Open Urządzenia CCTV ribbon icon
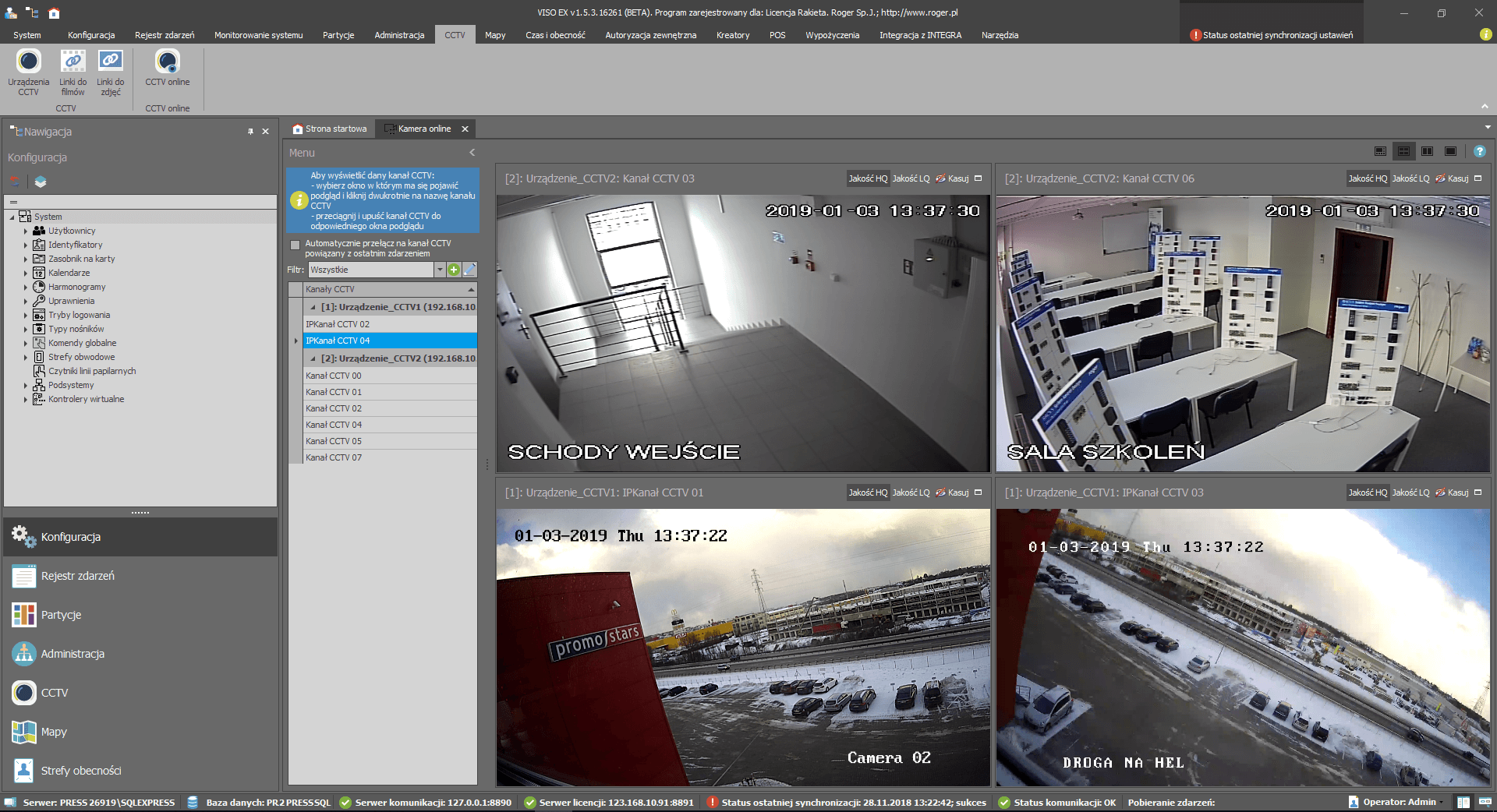The height and width of the screenshot is (812, 1497). (28, 62)
